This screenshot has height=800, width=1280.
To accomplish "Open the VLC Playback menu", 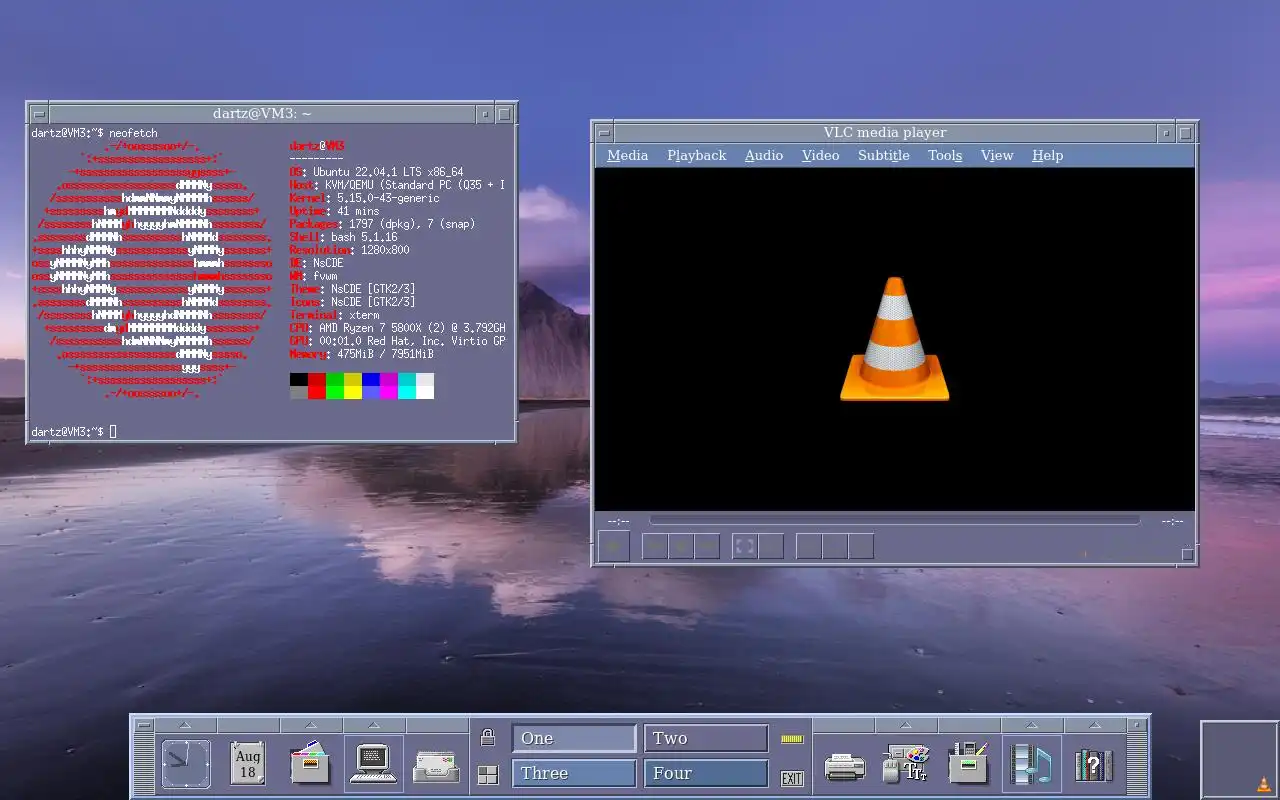I will coord(697,155).
